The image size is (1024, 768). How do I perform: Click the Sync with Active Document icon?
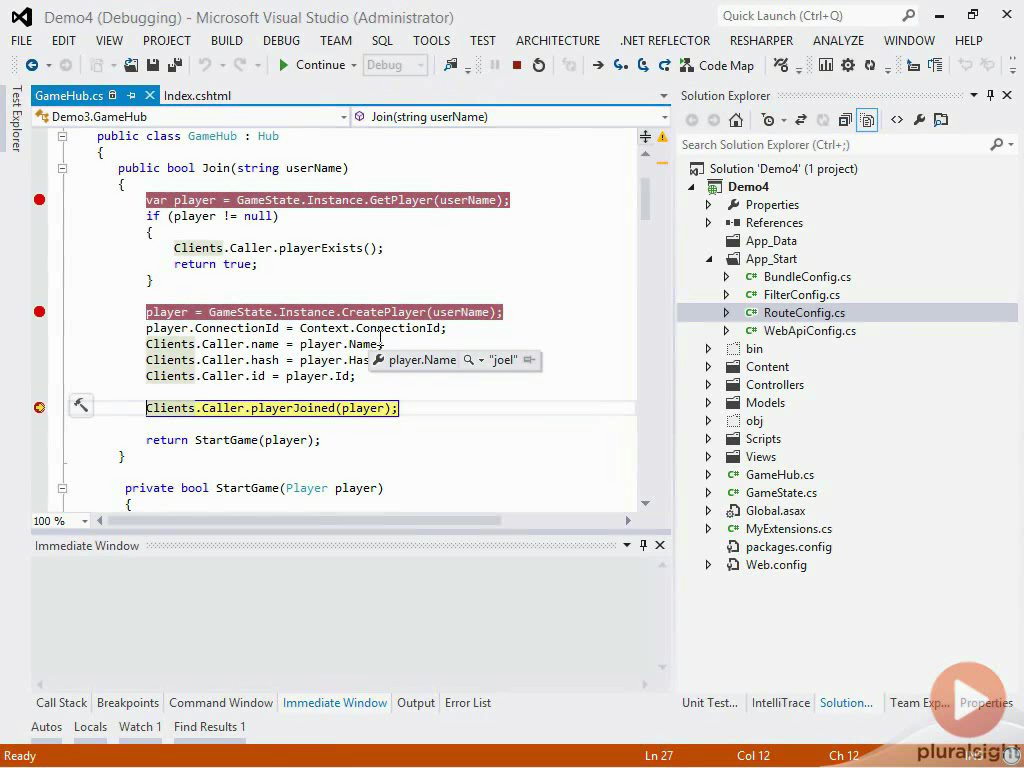click(801, 120)
